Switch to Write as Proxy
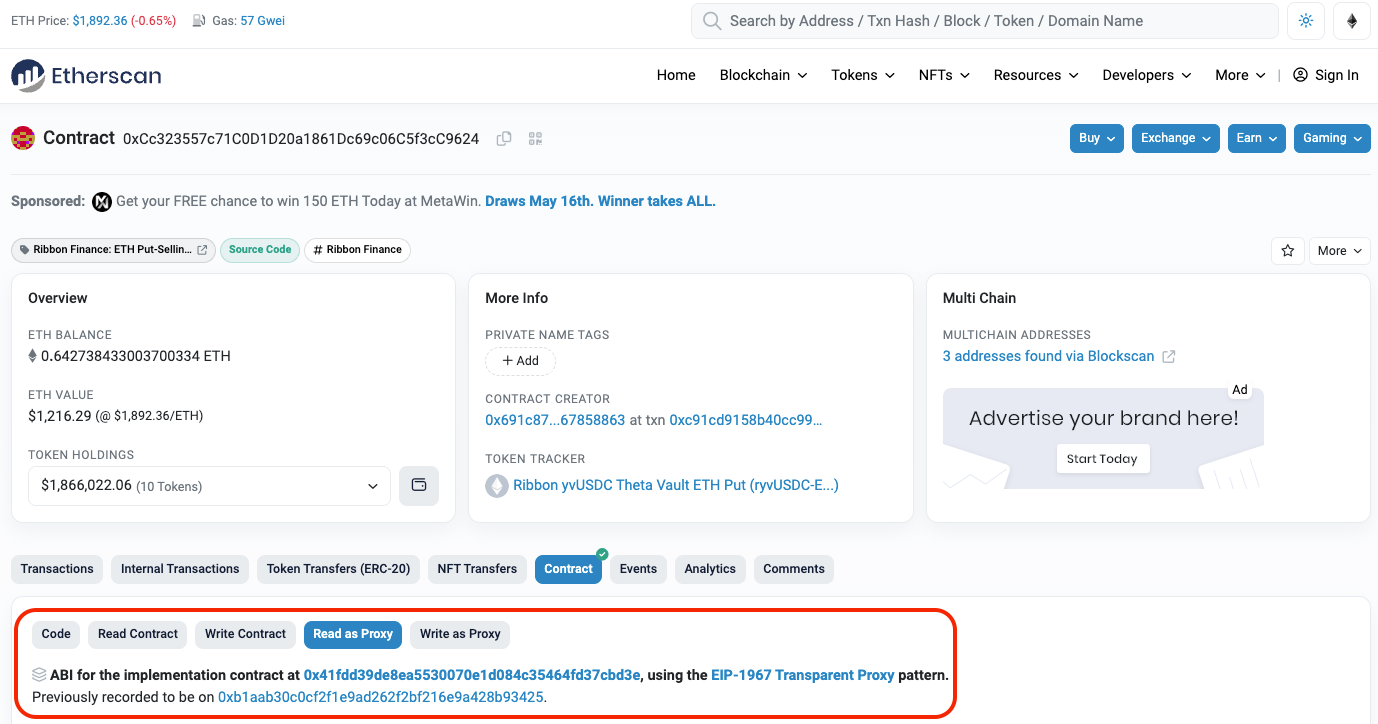 click(460, 634)
